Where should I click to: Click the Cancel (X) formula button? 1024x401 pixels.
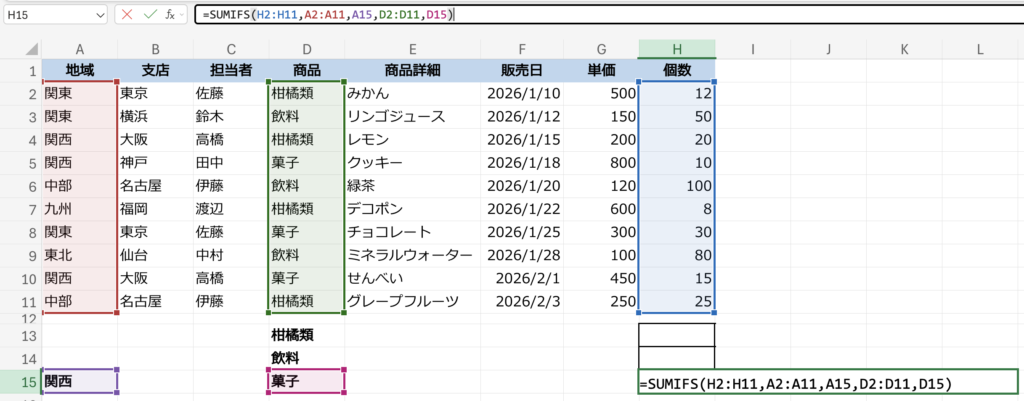(128, 15)
